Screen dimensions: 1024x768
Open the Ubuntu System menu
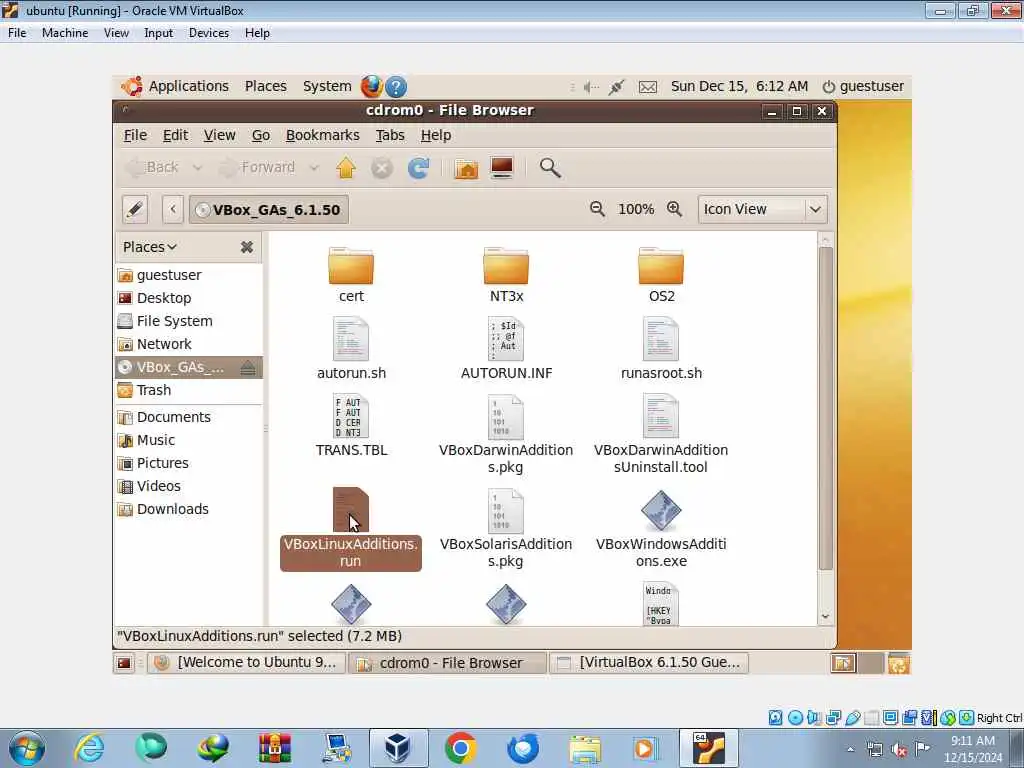(327, 86)
